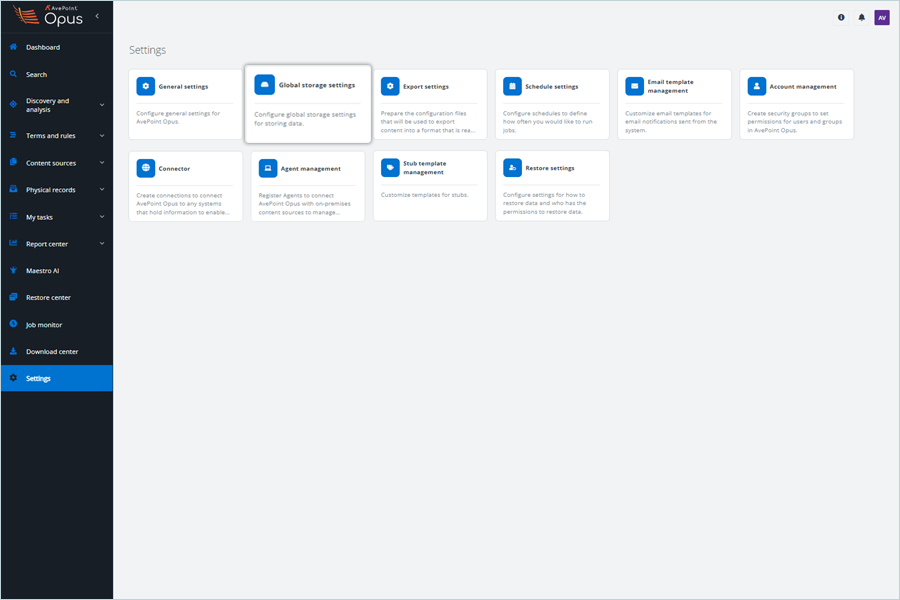Click the Terms and rules sidebar icon

tap(13, 136)
